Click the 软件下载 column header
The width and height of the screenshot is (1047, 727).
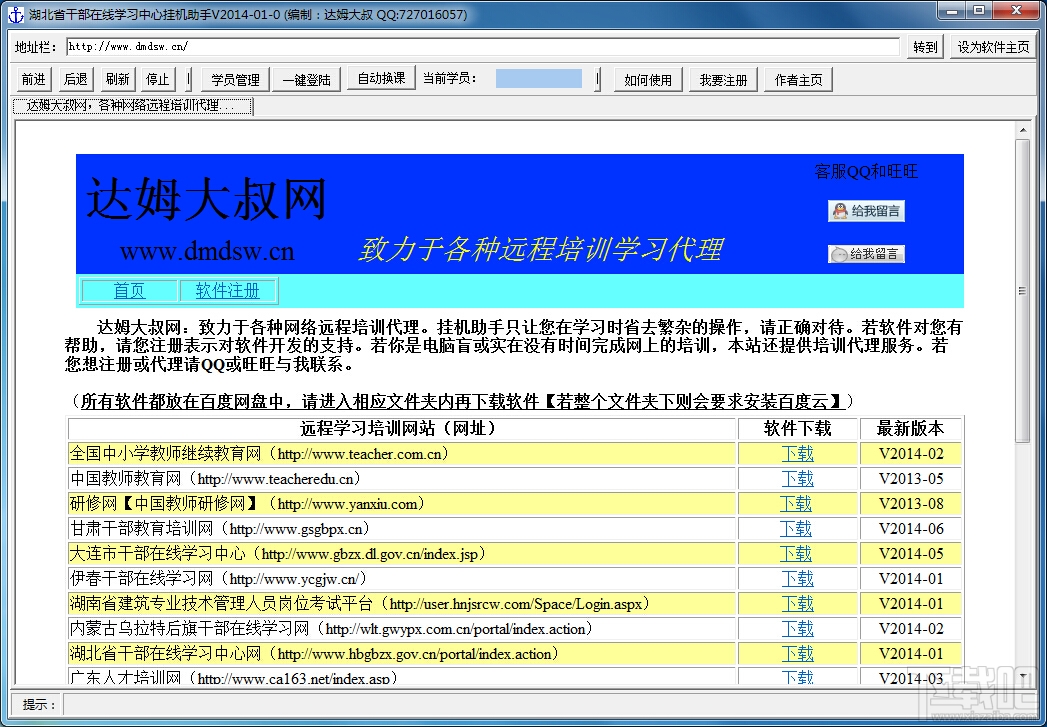797,429
